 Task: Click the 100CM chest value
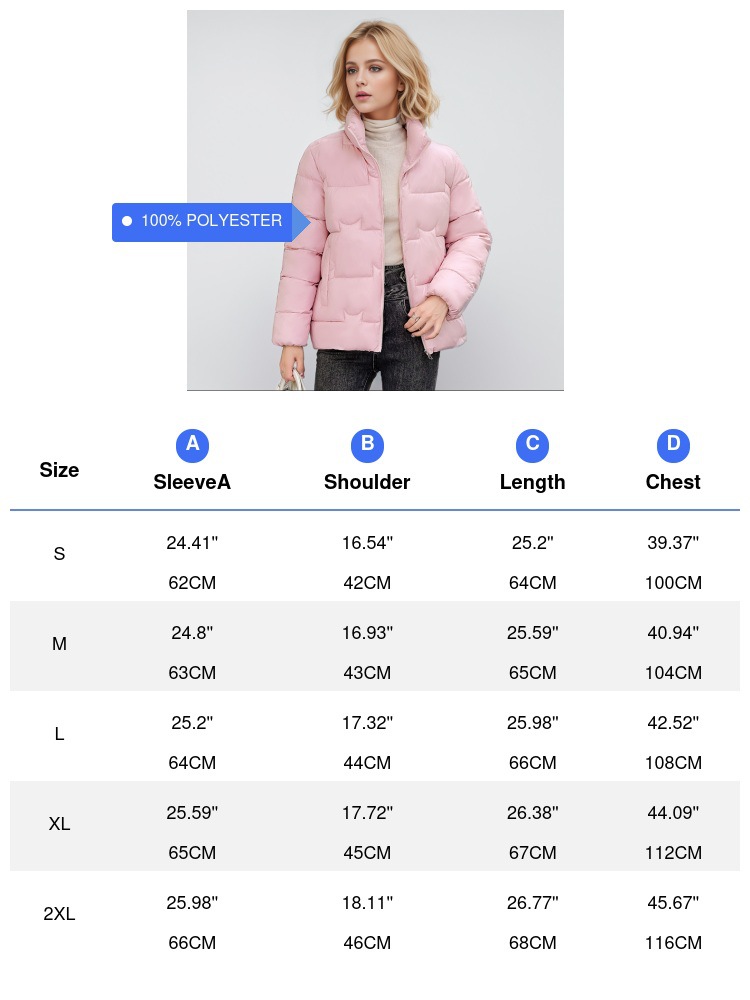[x=673, y=583]
